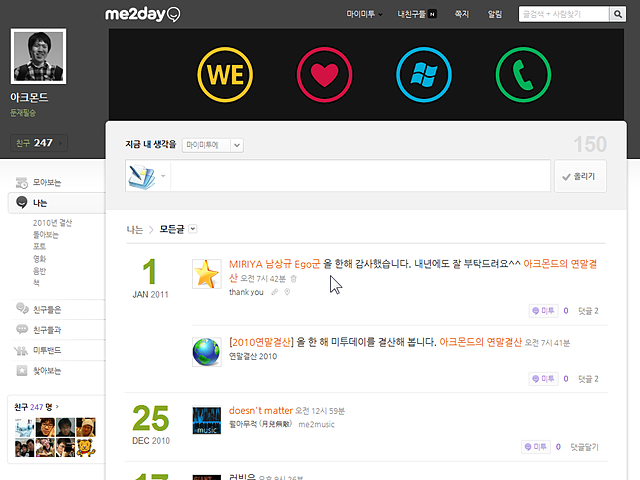Screen dimensions: 640x480
Task: Expand the 마이미투 top menu
Action: click(x=364, y=15)
